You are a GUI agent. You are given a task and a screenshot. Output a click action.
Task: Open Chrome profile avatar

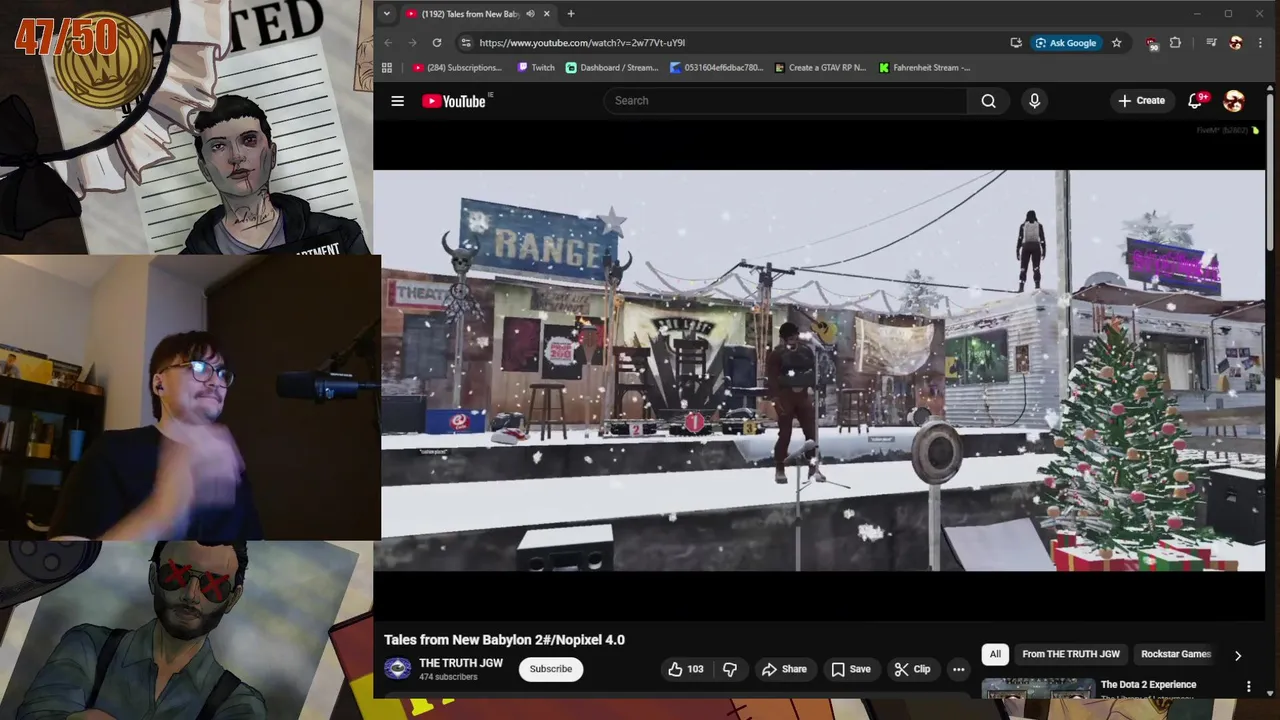1236,43
